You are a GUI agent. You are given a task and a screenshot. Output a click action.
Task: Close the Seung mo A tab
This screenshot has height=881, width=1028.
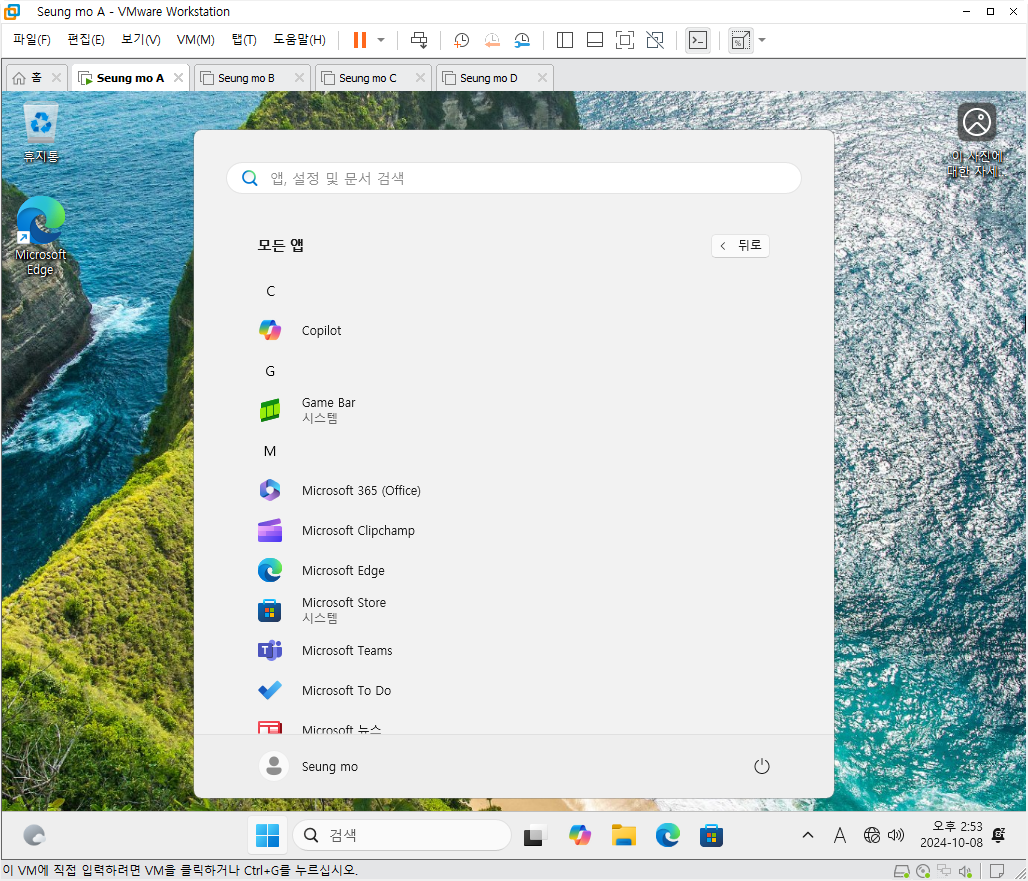178,77
